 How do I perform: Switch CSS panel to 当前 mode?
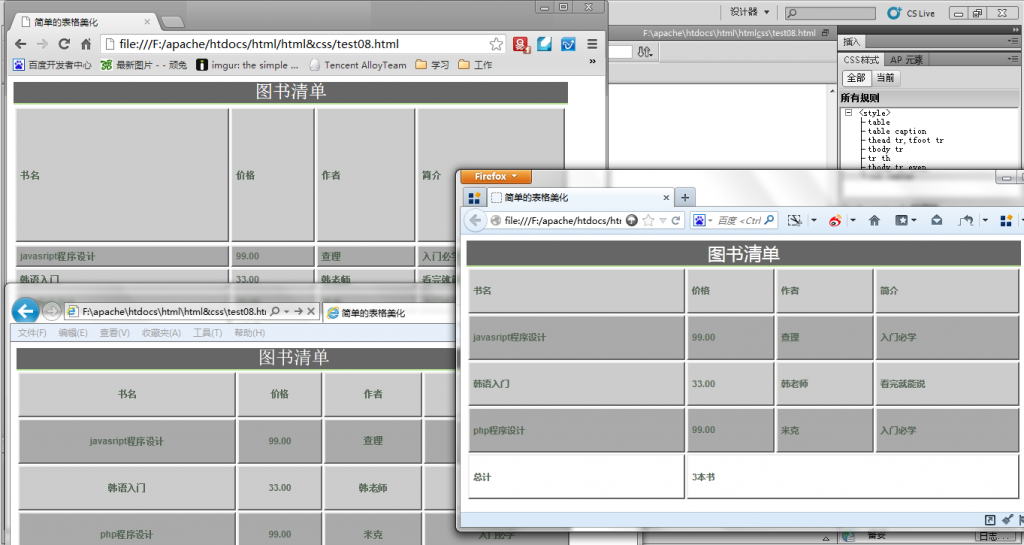click(x=886, y=78)
